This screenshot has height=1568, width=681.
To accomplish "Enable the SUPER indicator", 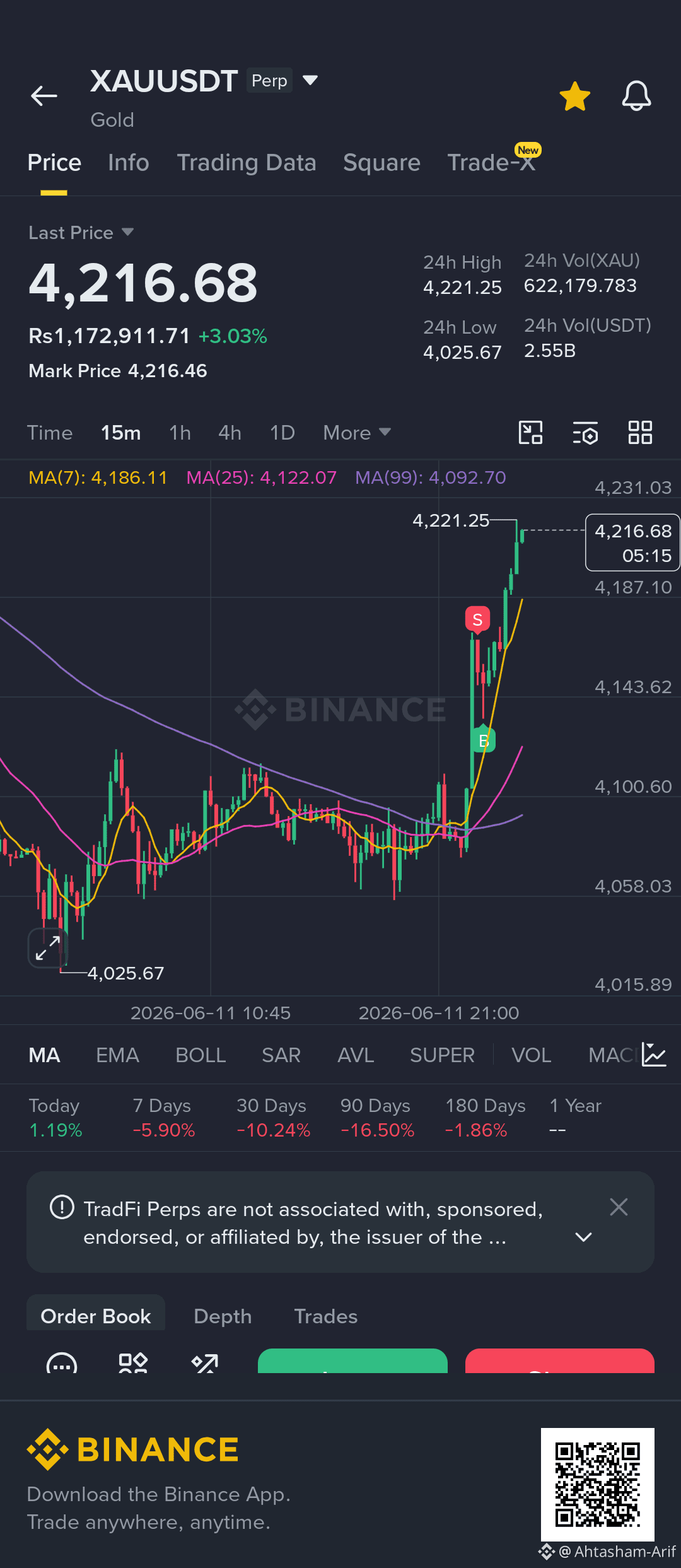I will [442, 1055].
